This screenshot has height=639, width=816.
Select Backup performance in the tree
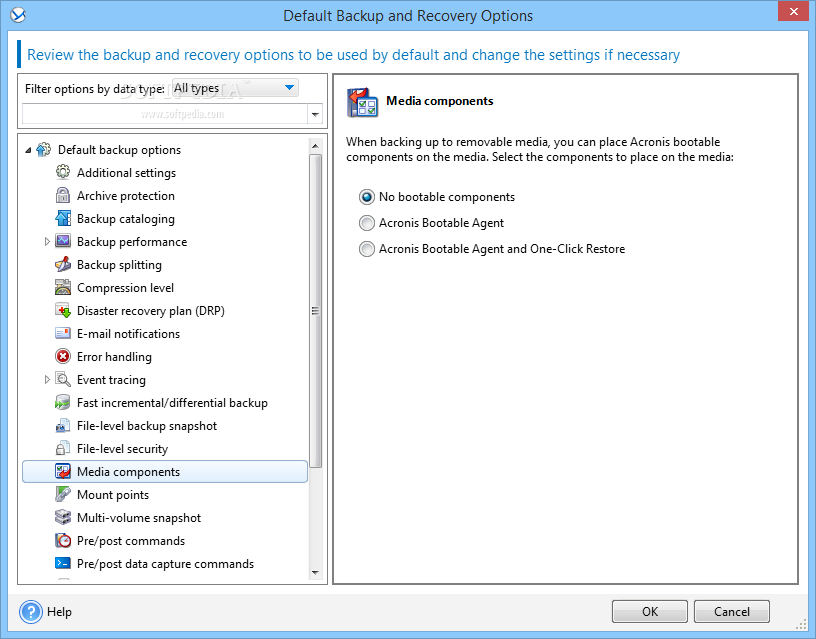pos(132,241)
